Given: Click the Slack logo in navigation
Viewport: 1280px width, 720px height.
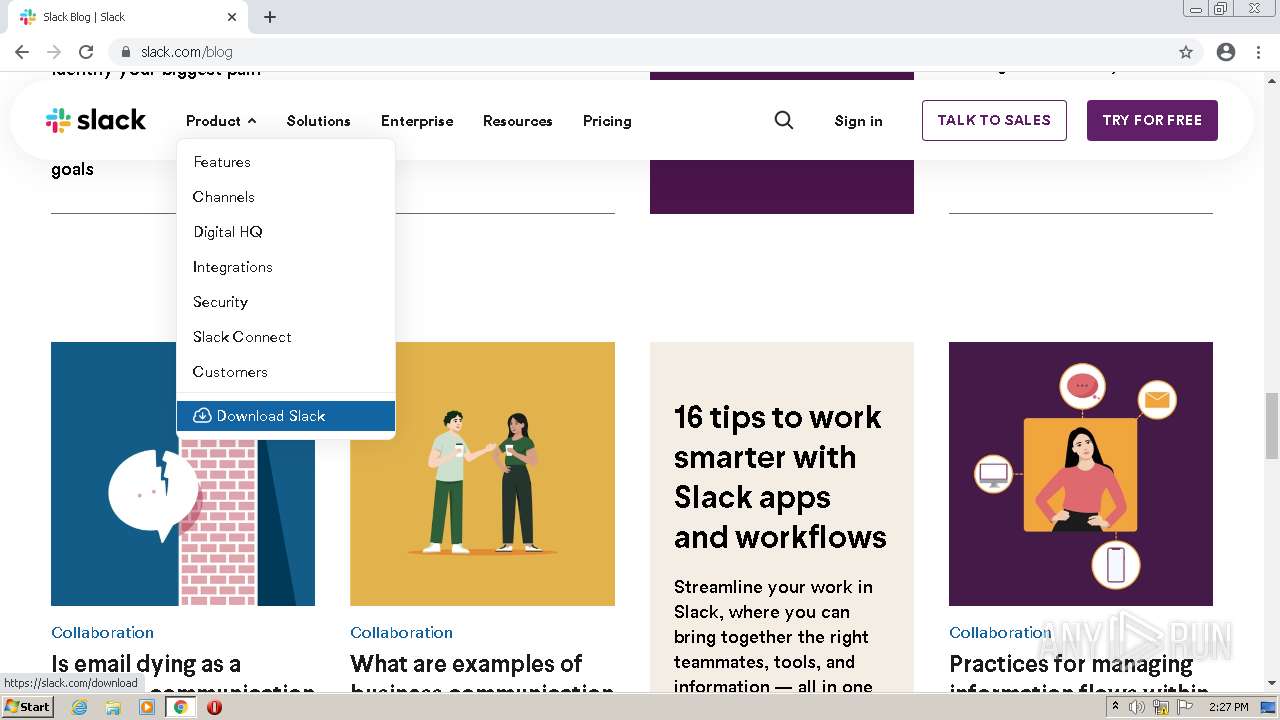Looking at the screenshot, I should [x=96, y=121].
